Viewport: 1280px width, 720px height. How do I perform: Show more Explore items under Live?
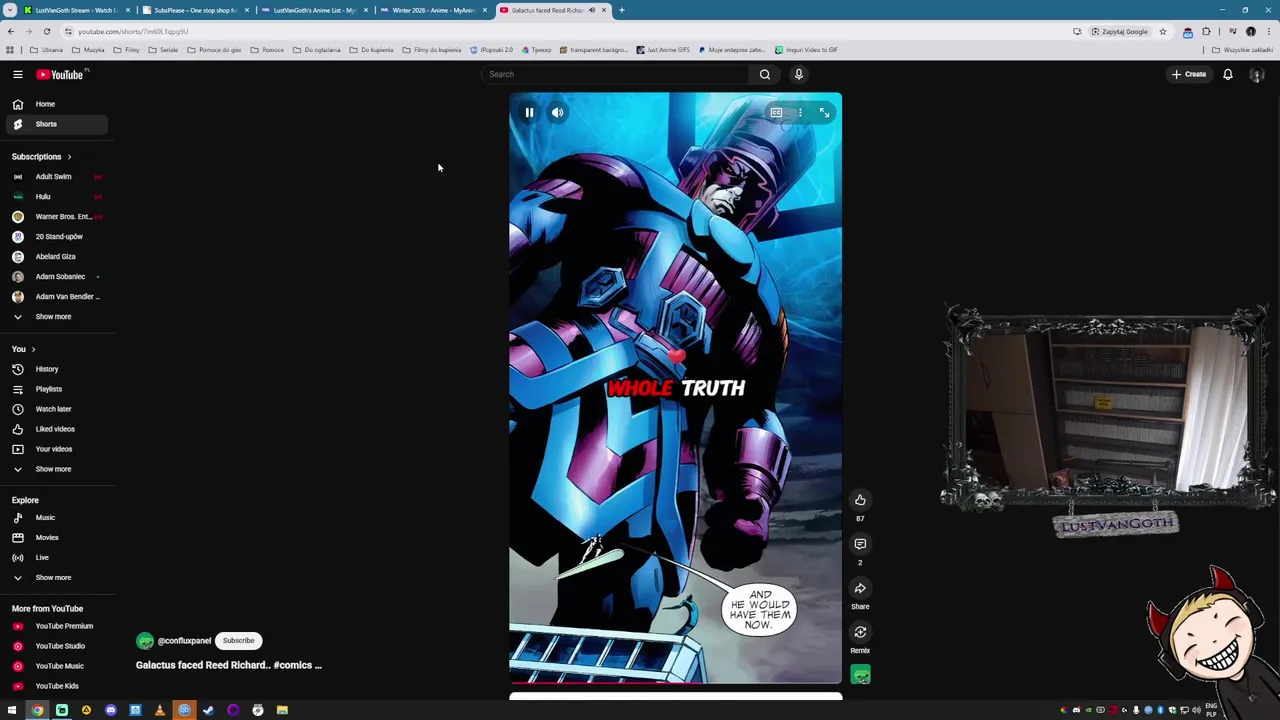[x=56, y=578]
